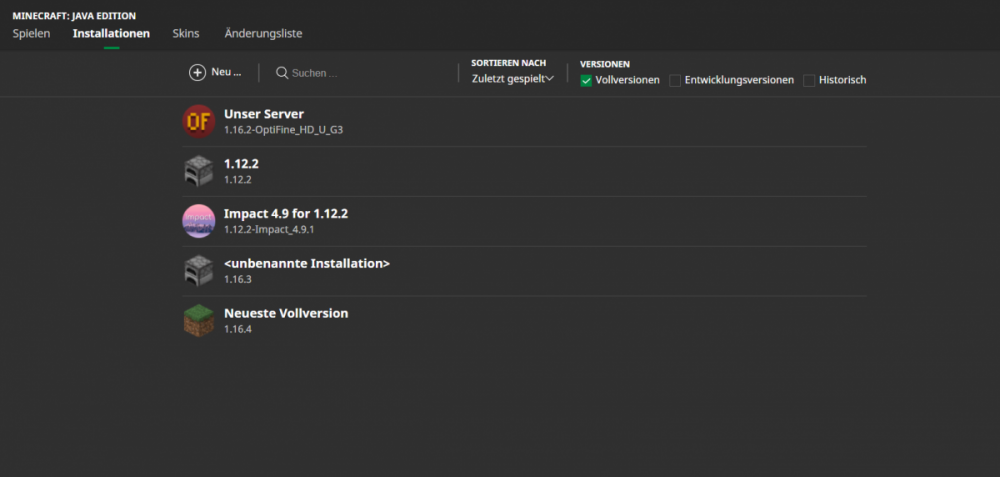Select the Neueste Vollversion 1.16.4 entry
The height and width of the screenshot is (477, 1000).
(286, 314)
